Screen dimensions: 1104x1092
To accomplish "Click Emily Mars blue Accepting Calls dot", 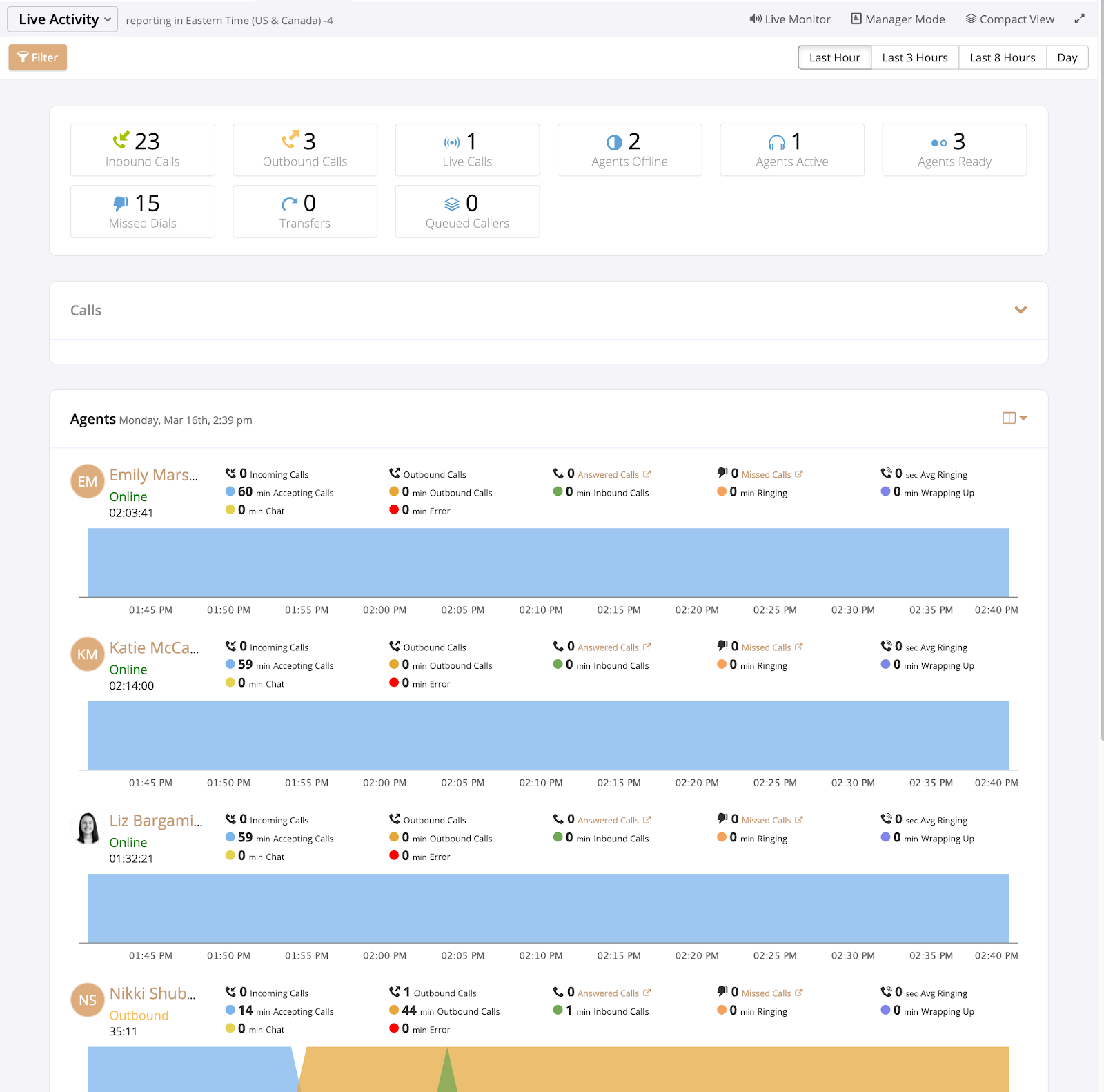I will (230, 491).
